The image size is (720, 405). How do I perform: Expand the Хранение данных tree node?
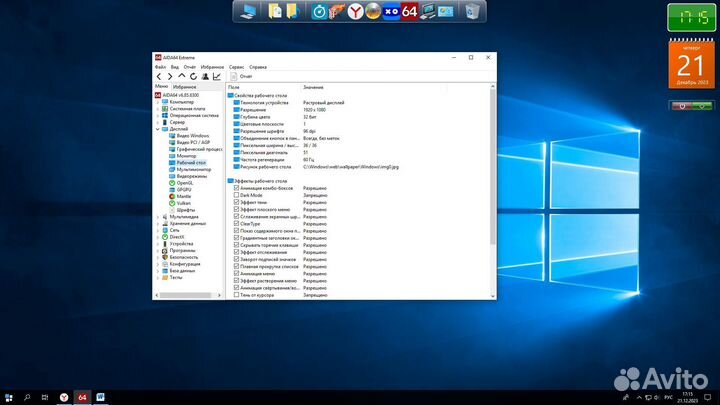tap(158, 224)
